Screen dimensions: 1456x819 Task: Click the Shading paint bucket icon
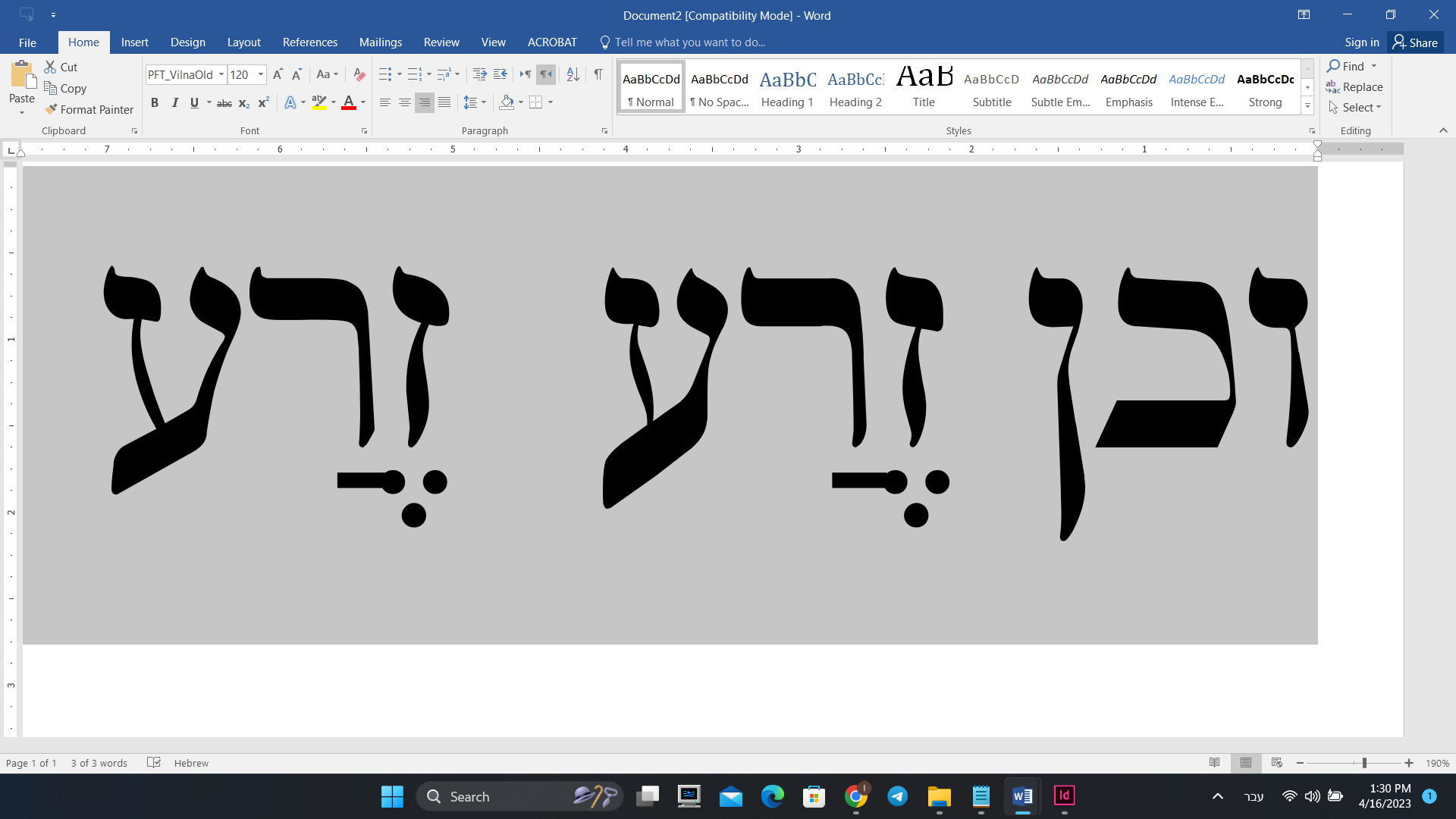[x=507, y=102]
